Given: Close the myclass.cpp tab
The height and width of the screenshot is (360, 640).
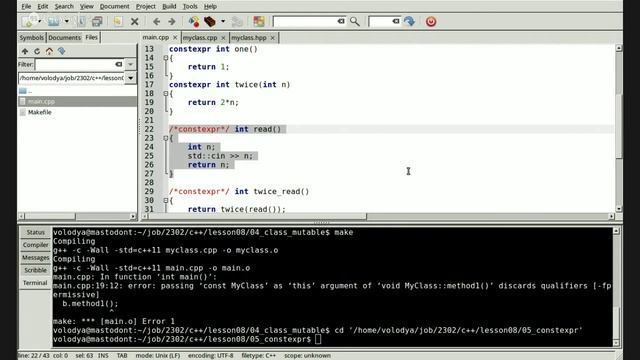Looking at the screenshot, I should [223, 38].
